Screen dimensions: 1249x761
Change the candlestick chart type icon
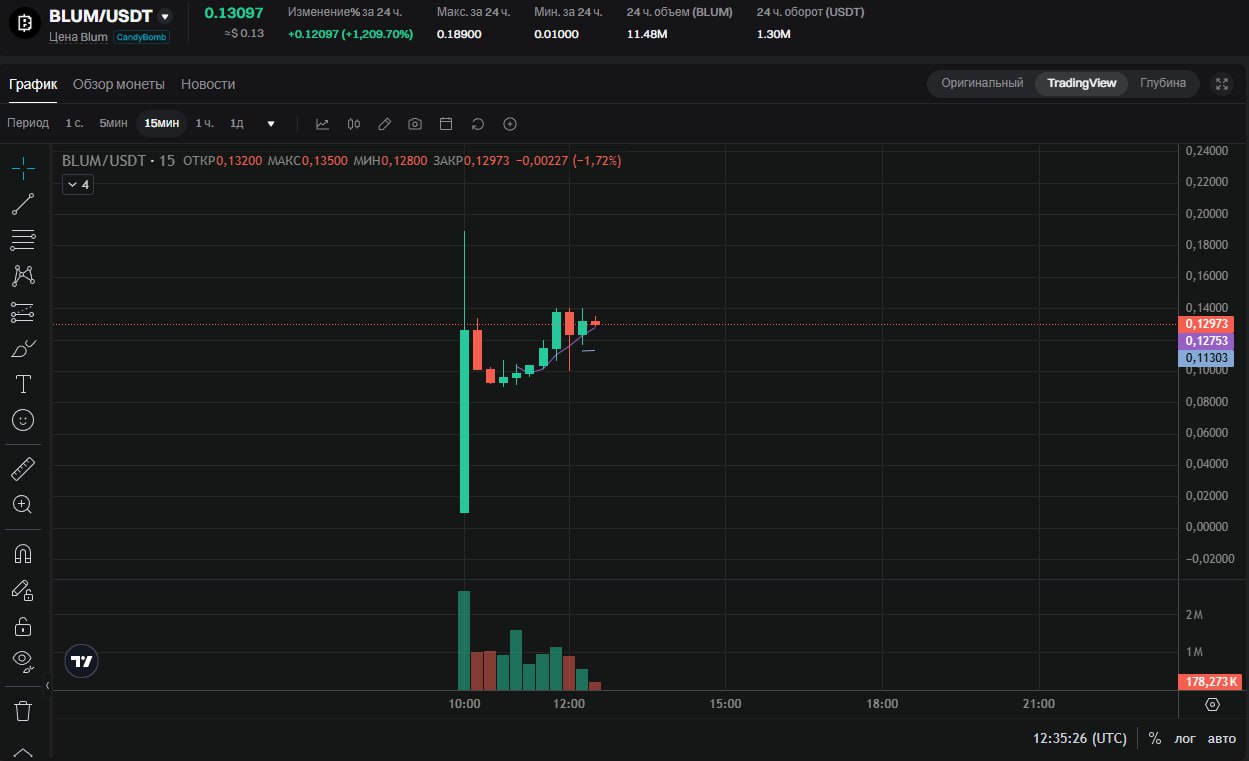point(353,124)
